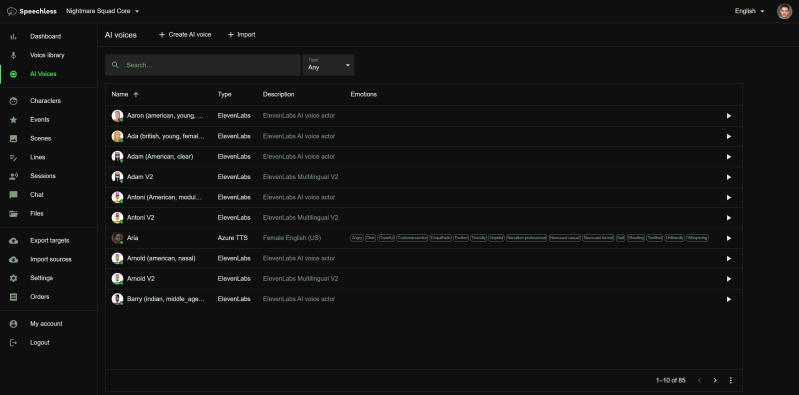Screen dimensions: 799x395
Task: Click Female English (US) description
Action: click(x=292, y=238)
